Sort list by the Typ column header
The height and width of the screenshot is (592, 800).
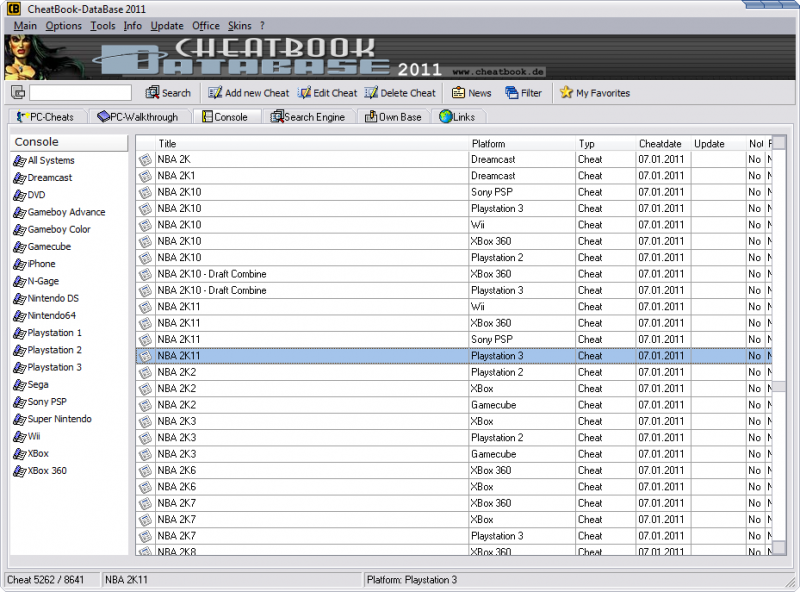(606, 143)
